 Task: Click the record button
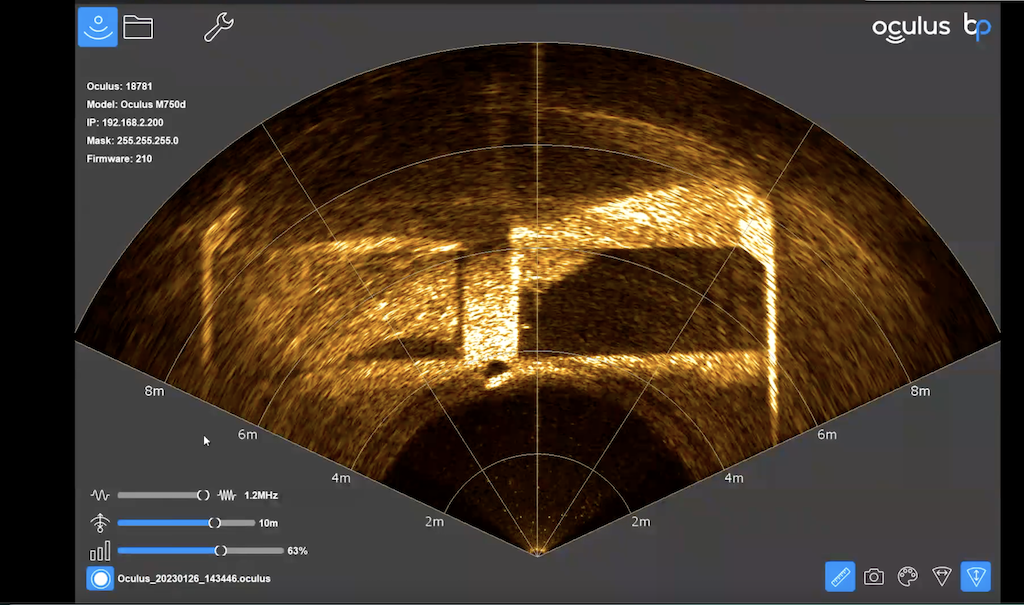99,578
